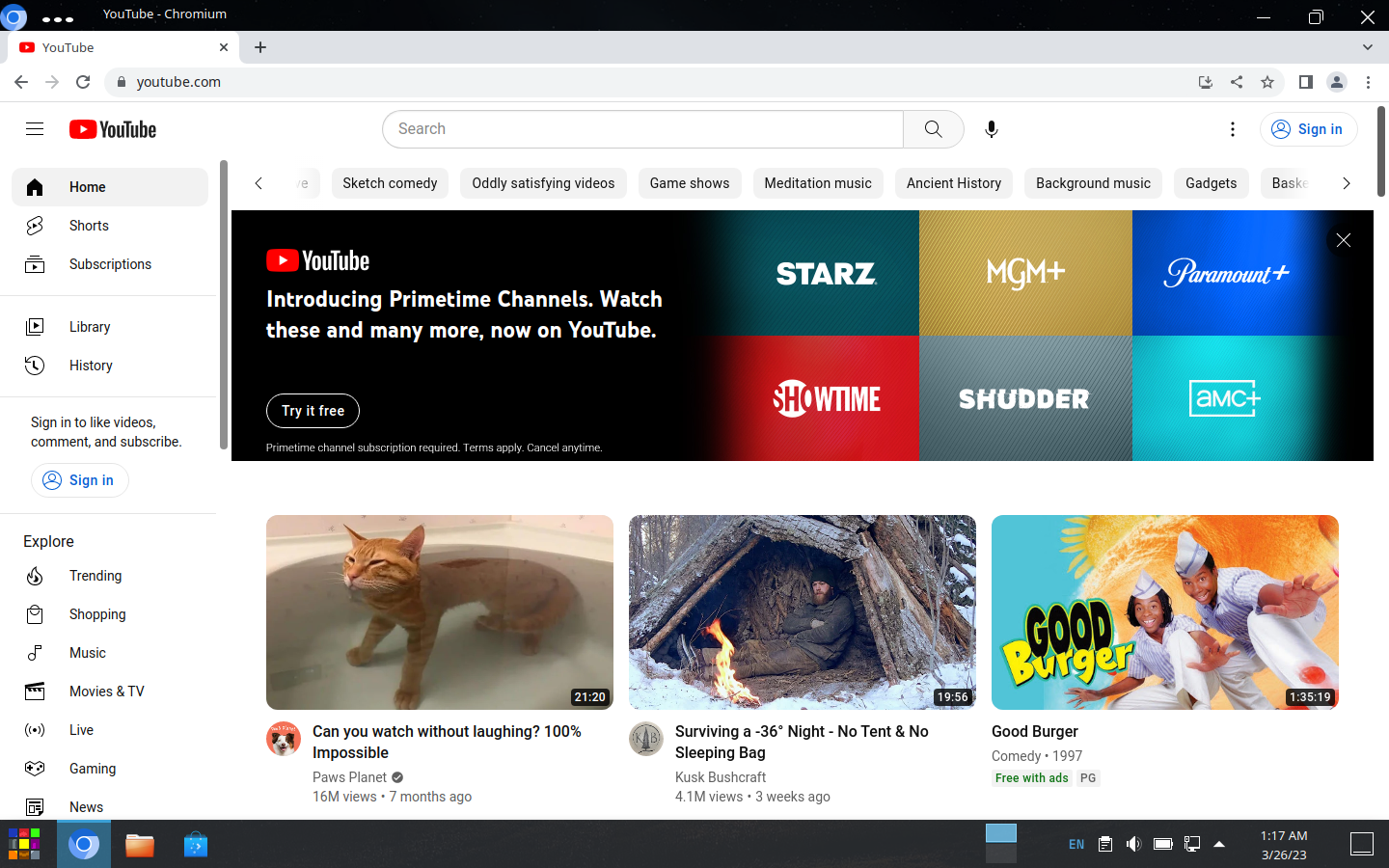Screen dimensions: 1389x868
Task: Open YouTube settings three-dot menu
Action: 1232,129
